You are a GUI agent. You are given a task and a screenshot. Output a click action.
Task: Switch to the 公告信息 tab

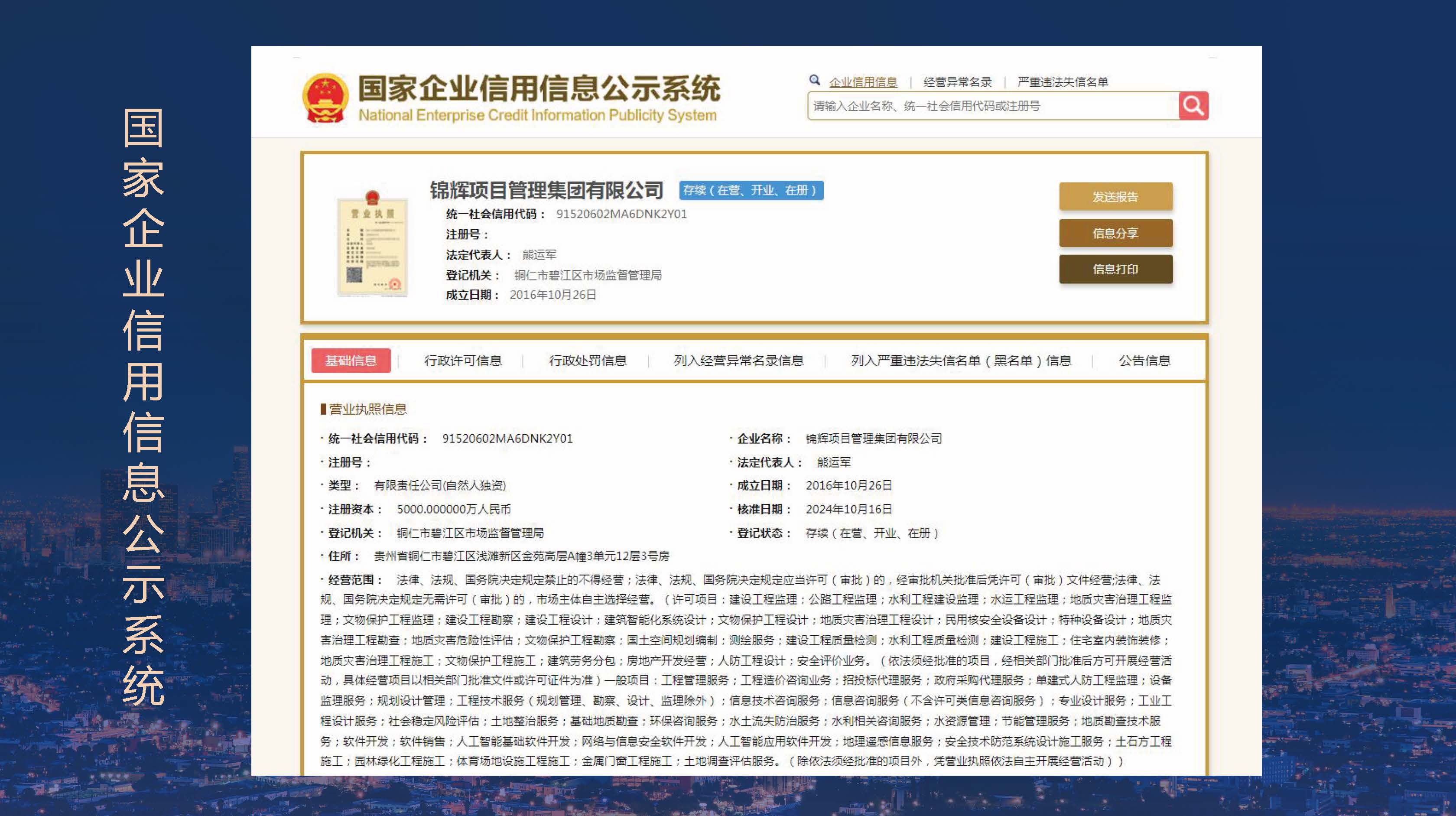1144,361
